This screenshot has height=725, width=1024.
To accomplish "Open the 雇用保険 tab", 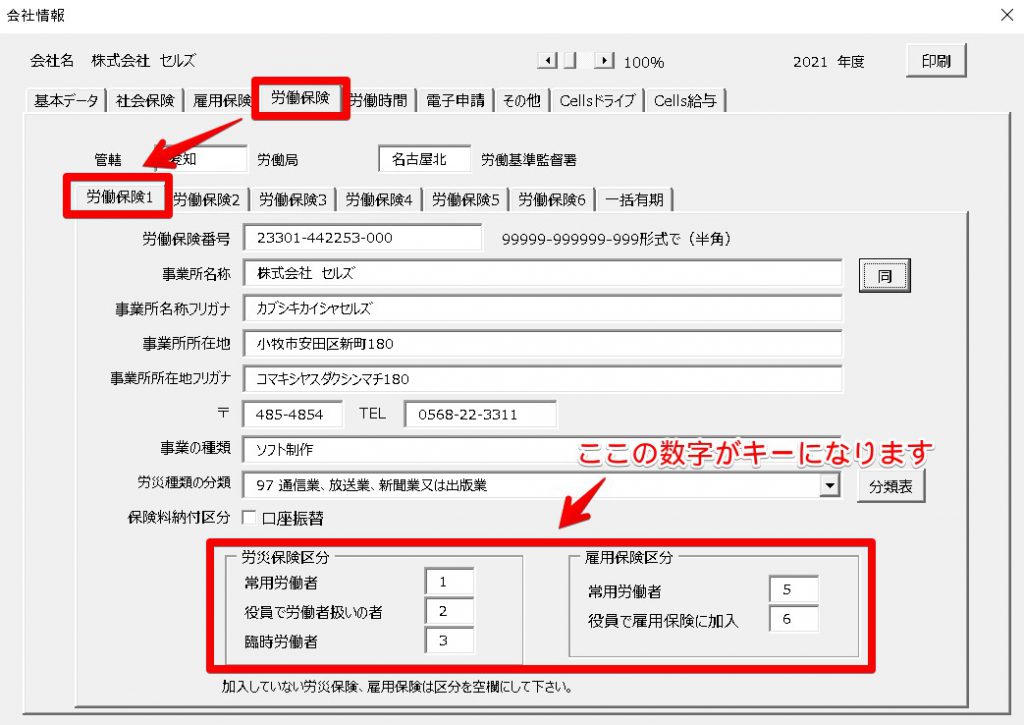I will [220, 101].
